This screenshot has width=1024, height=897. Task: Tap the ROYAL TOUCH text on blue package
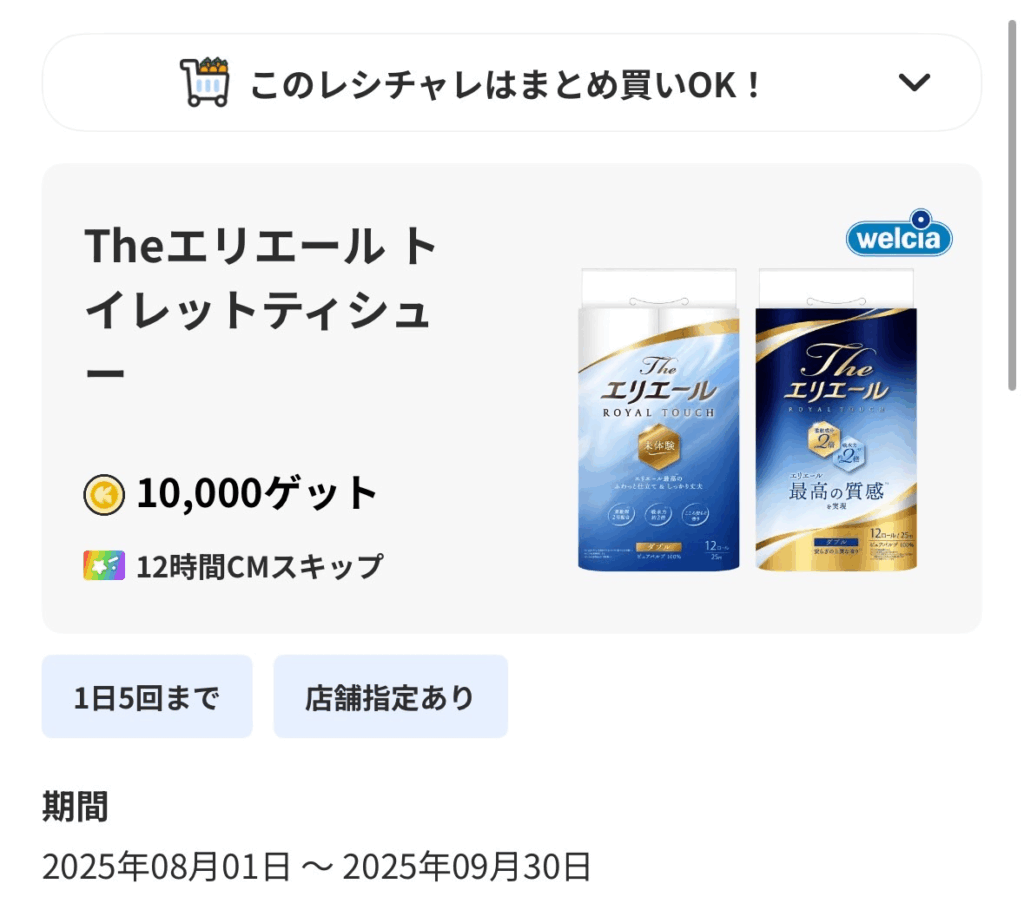658,413
